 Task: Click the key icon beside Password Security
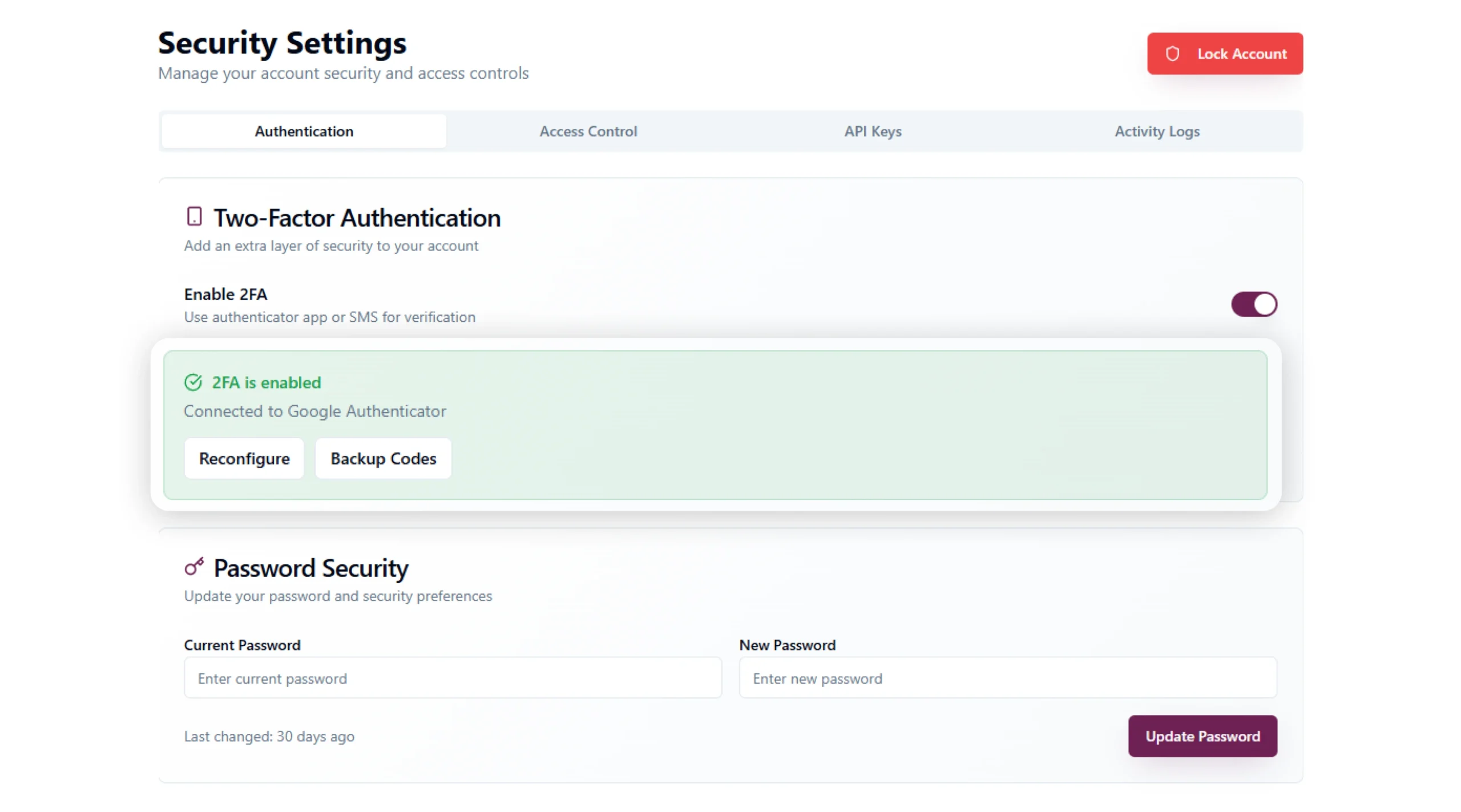click(x=194, y=567)
